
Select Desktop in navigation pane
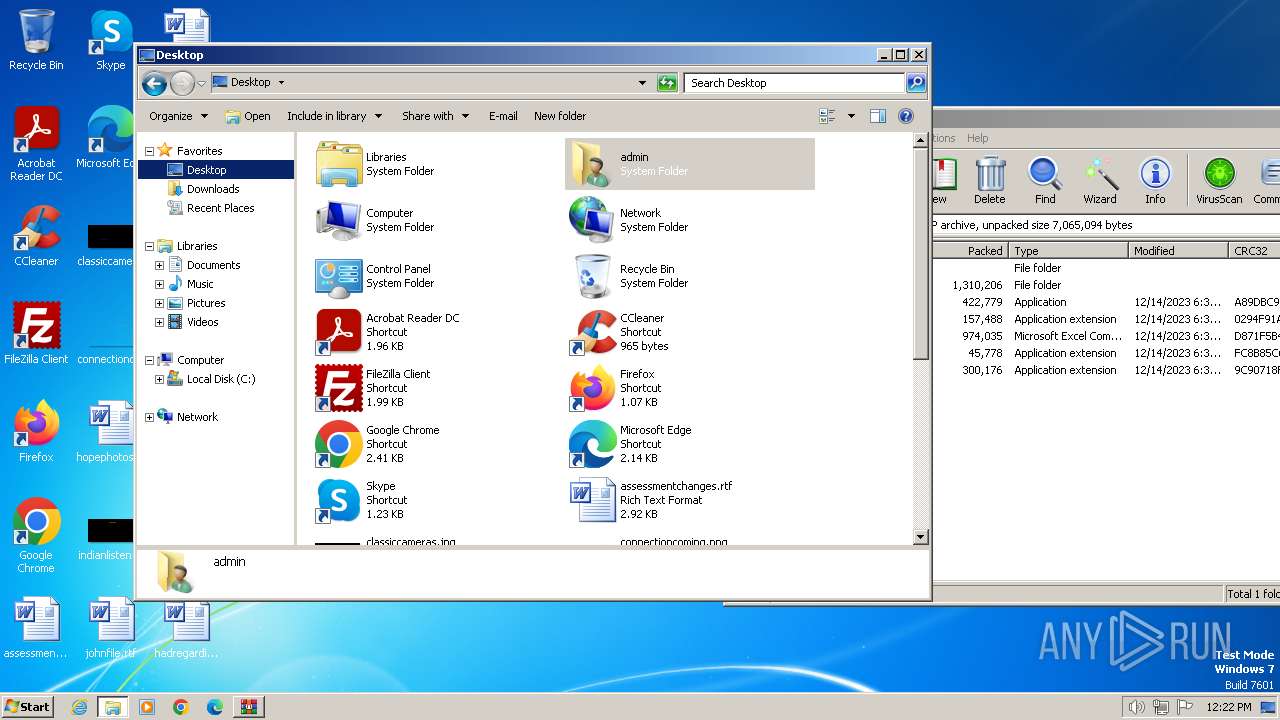(206, 170)
